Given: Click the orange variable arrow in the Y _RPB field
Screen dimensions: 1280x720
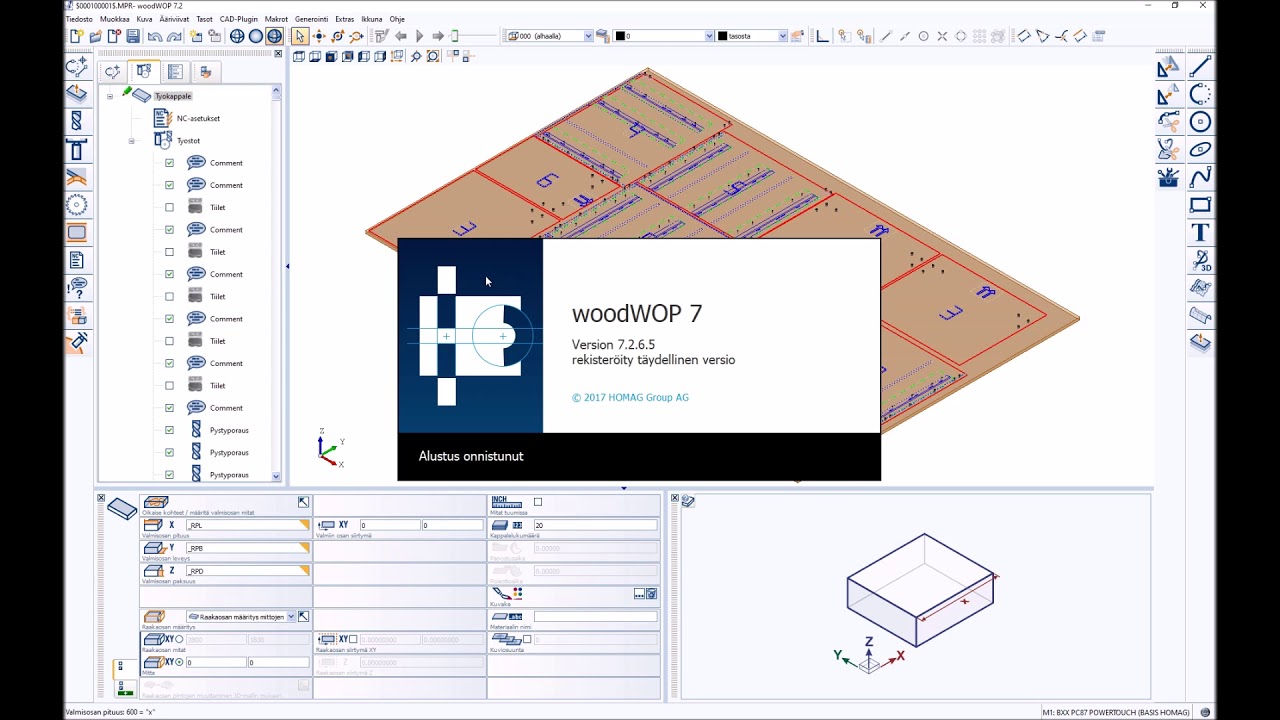Looking at the screenshot, I should tap(304, 548).
